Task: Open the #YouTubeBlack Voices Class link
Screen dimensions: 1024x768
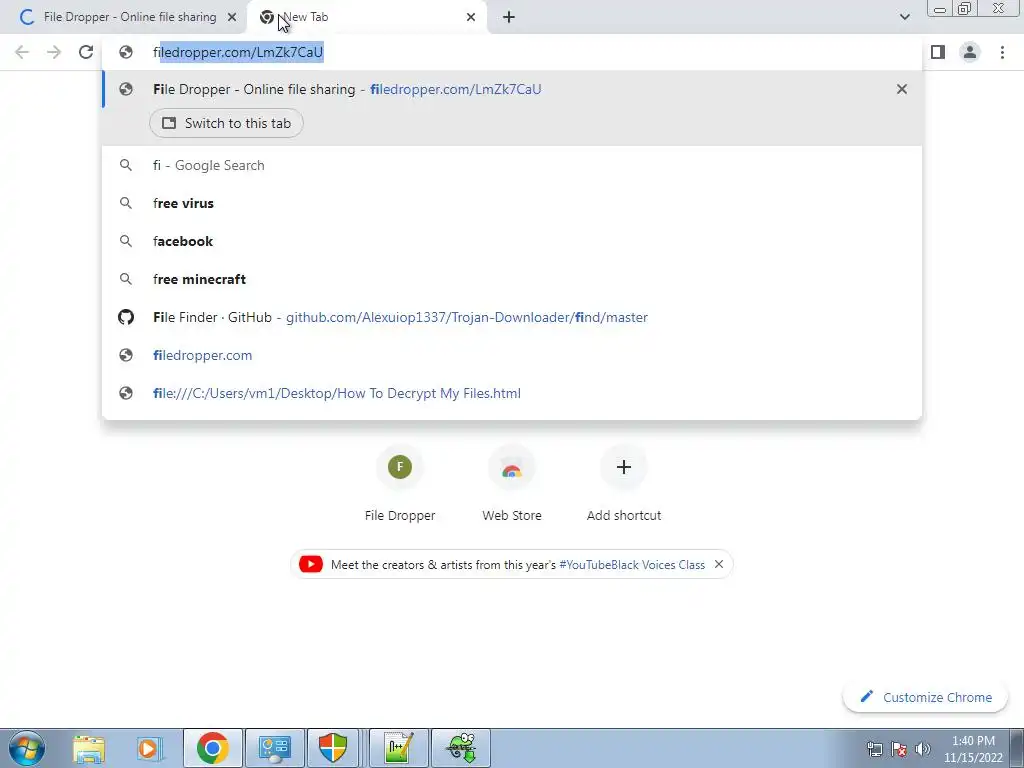Action: coord(632,565)
